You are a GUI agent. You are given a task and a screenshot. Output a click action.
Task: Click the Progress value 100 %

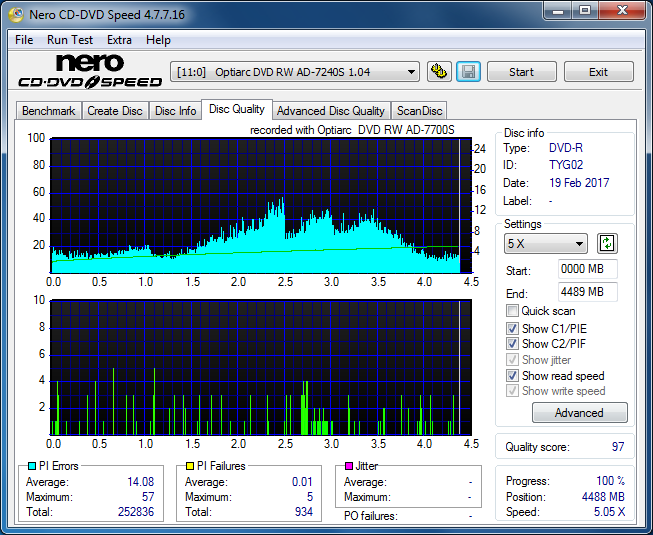tap(611, 481)
